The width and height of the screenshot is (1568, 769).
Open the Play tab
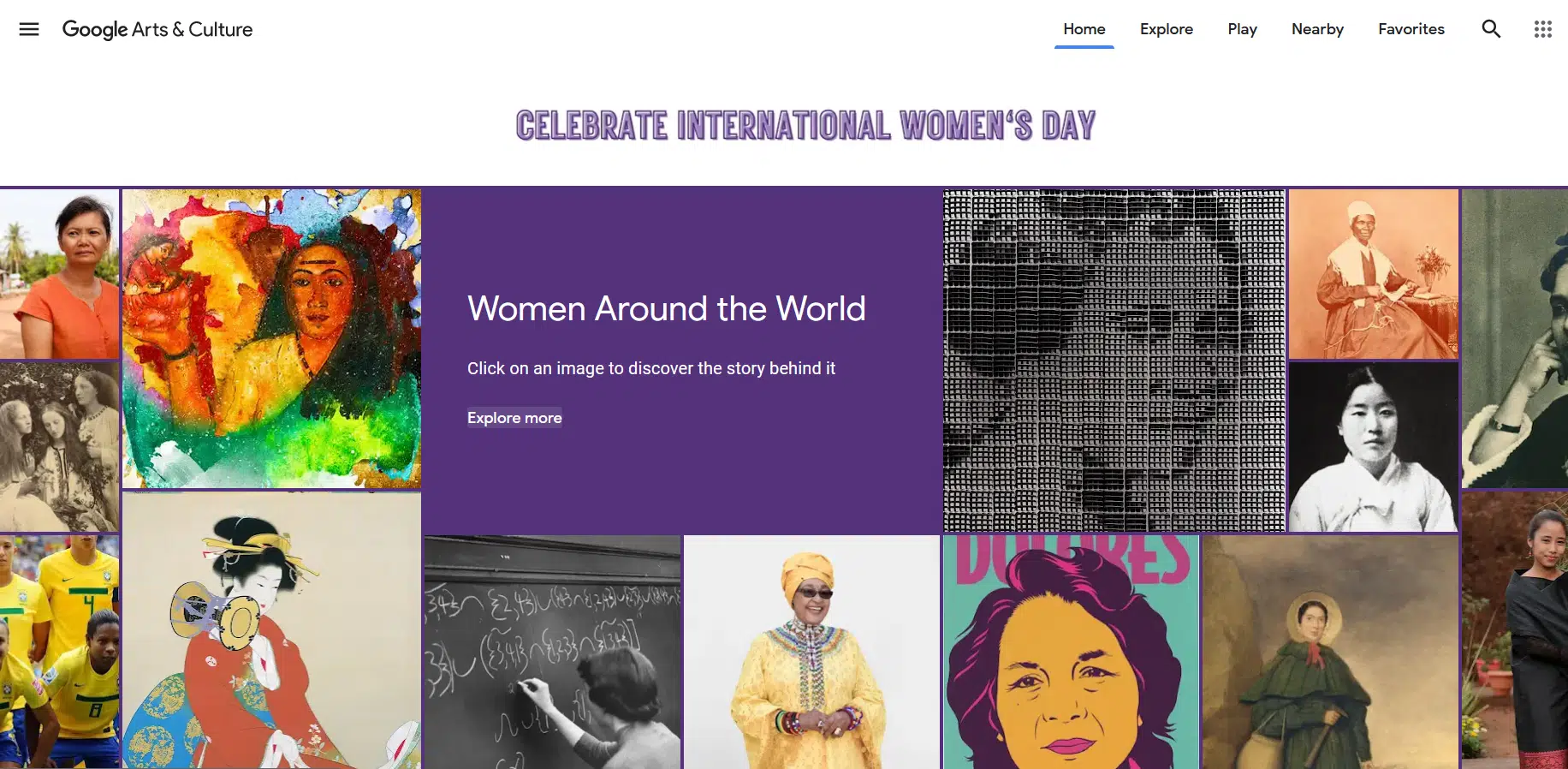(1243, 29)
